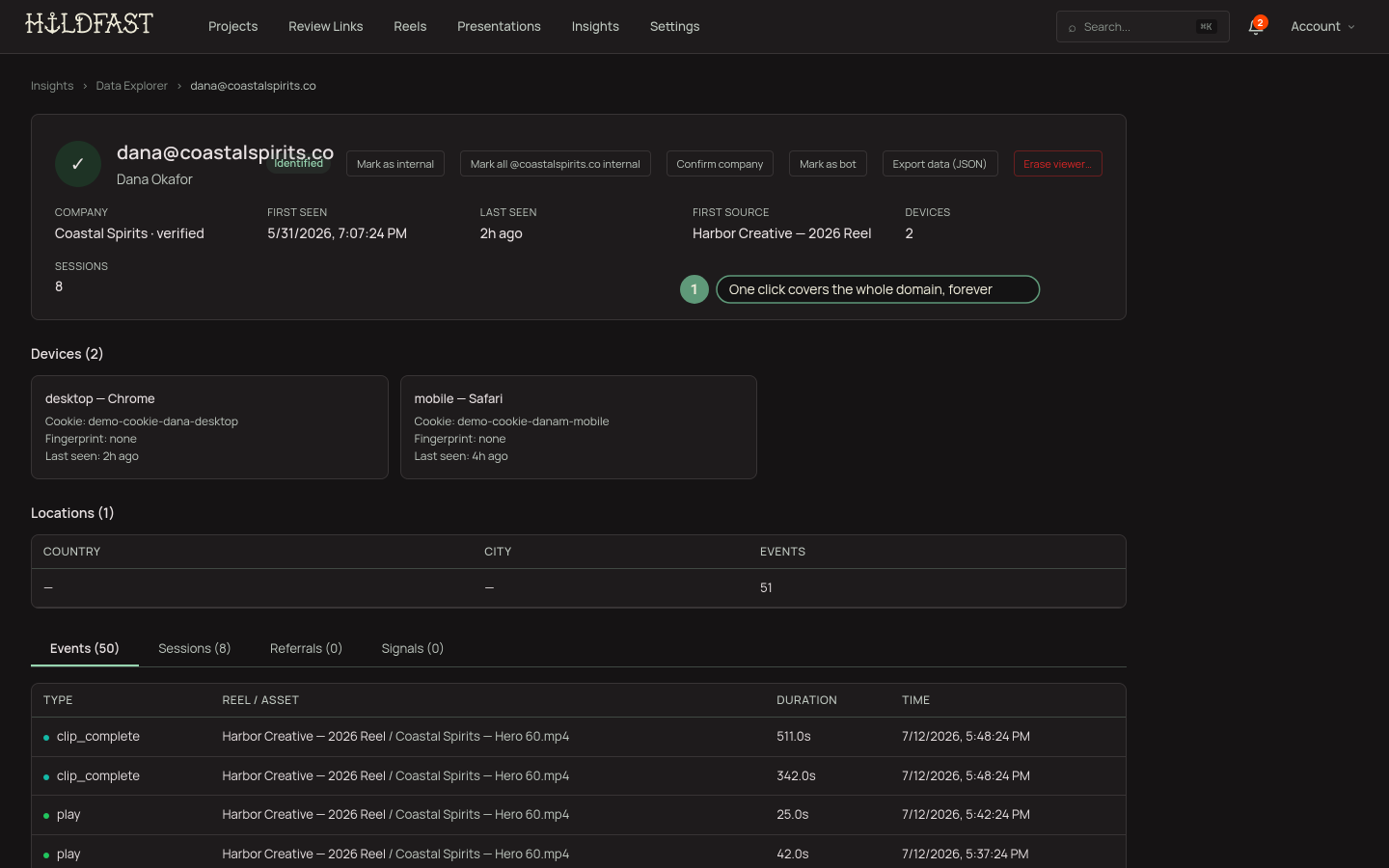Click the Mark as internal button
The height and width of the screenshot is (868, 1389).
395,164
